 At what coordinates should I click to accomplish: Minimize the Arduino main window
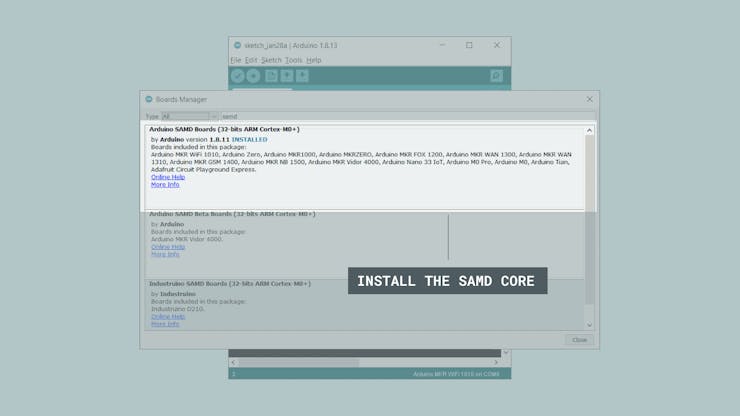point(442,45)
